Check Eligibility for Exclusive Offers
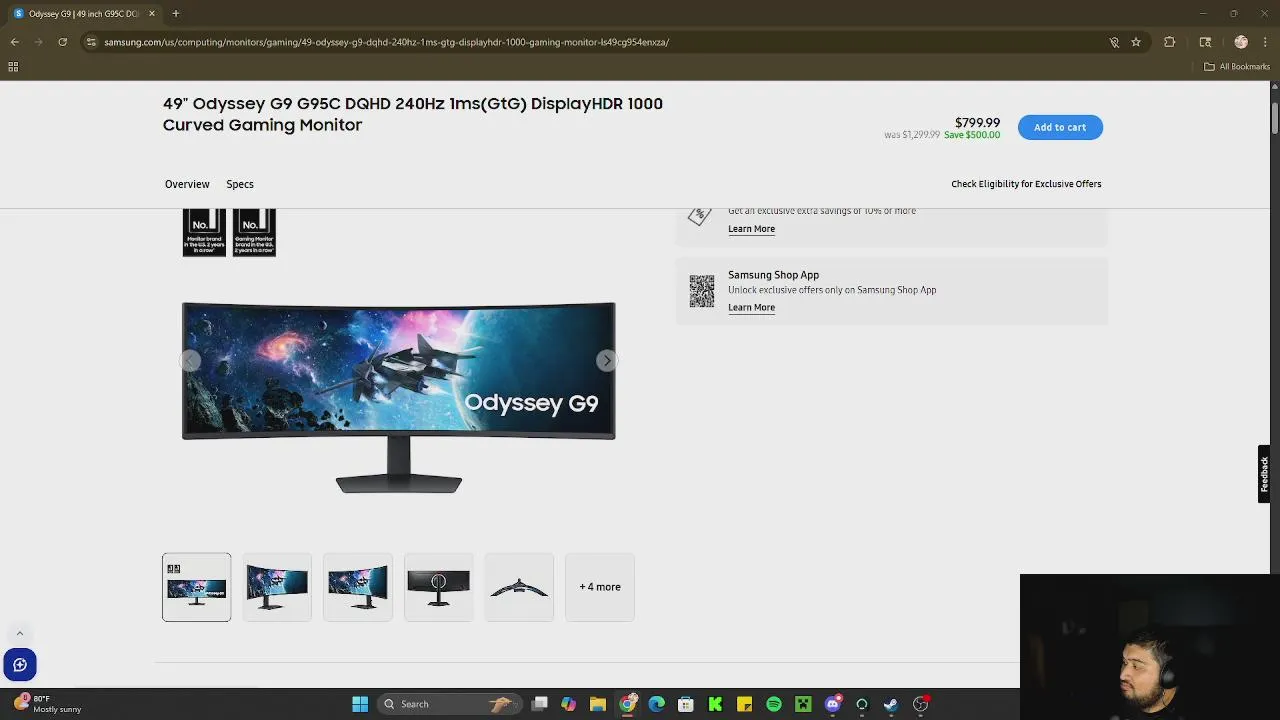1280x720 pixels. tap(1026, 184)
